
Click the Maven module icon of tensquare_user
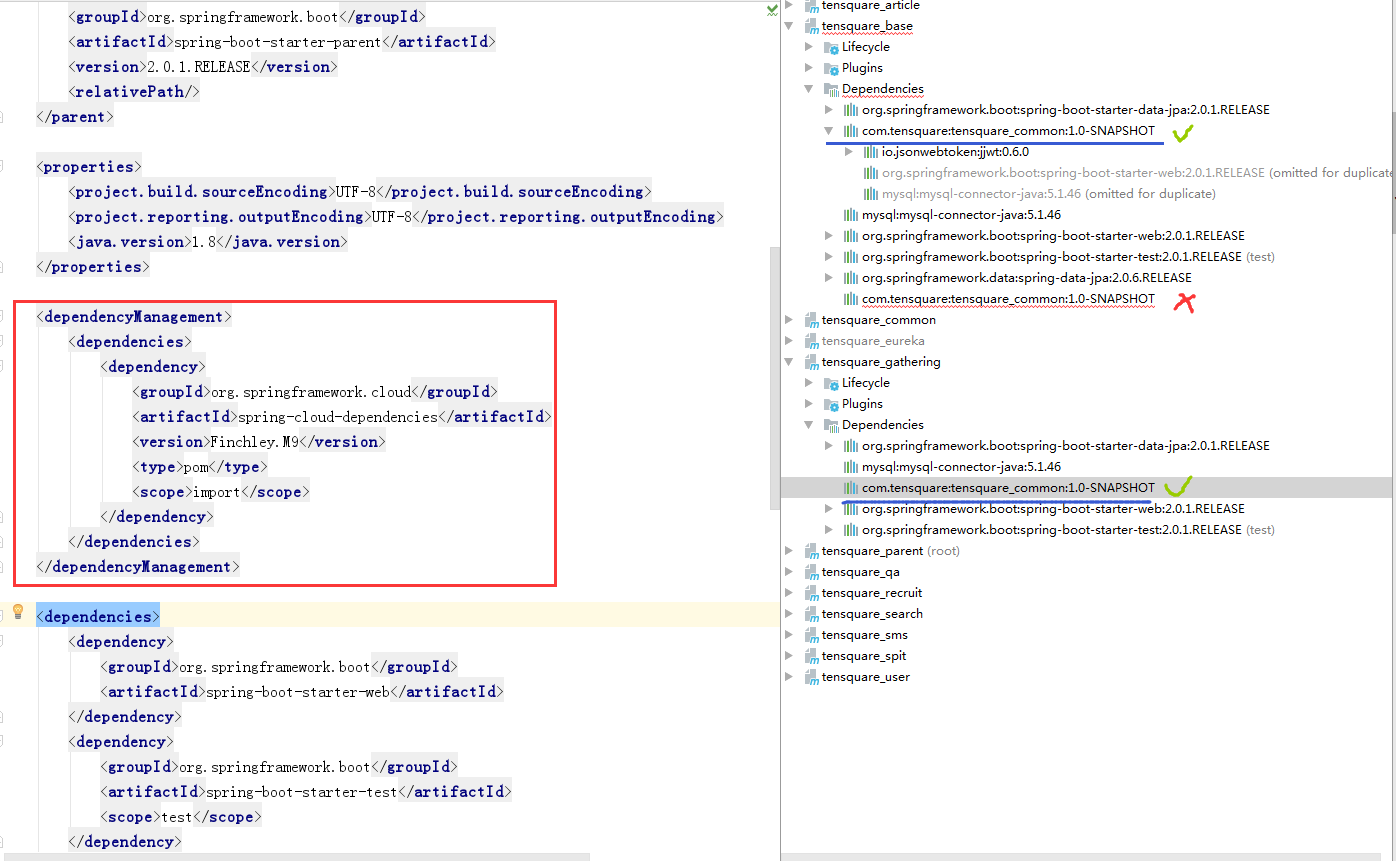(x=812, y=677)
